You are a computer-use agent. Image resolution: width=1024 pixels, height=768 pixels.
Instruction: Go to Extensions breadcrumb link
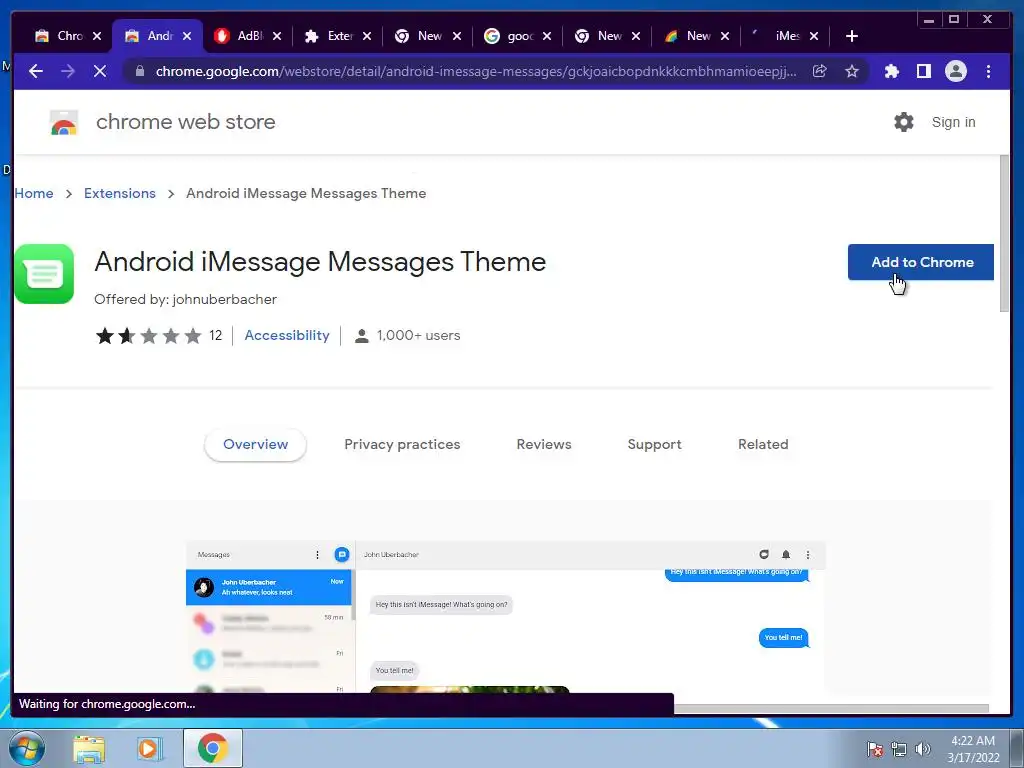120,193
